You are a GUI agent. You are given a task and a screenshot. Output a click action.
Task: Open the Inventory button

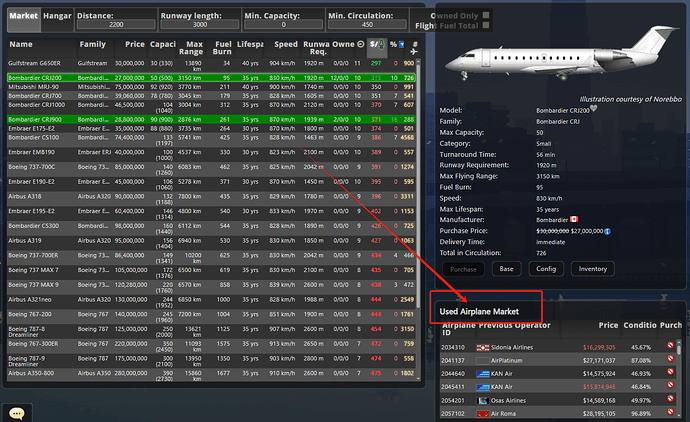coord(592,269)
